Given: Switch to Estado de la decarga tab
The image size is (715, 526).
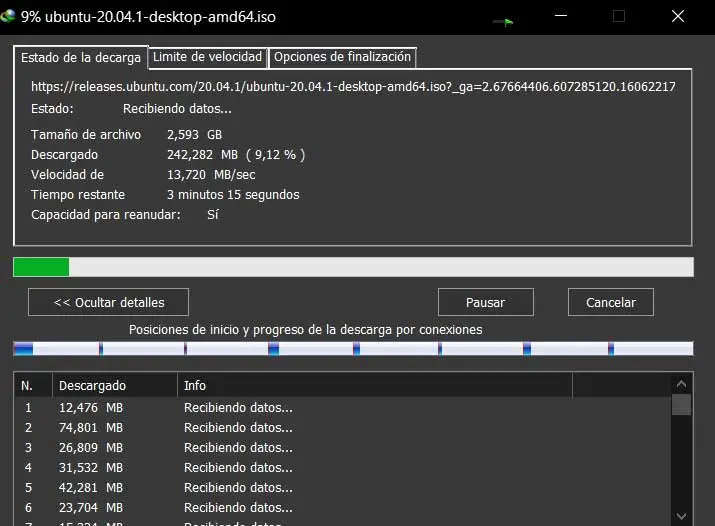Looking at the screenshot, I should click(81, 58).
